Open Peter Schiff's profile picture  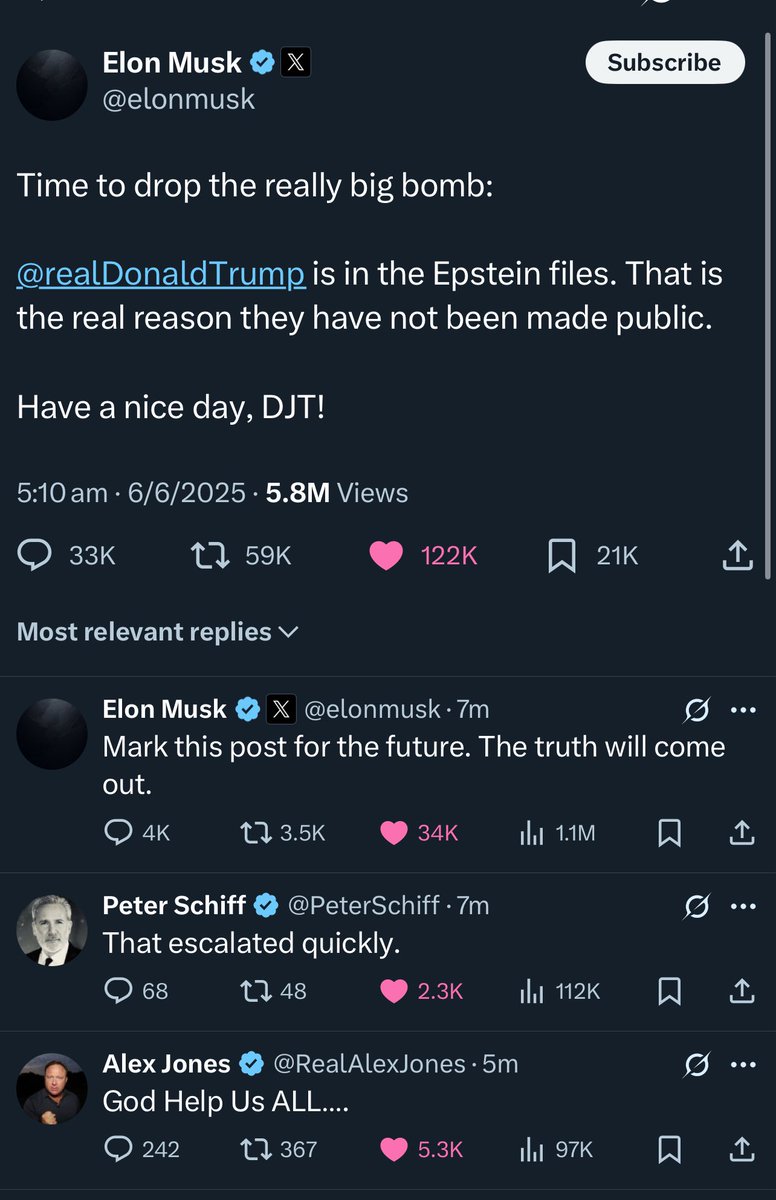tap(52, 931)
